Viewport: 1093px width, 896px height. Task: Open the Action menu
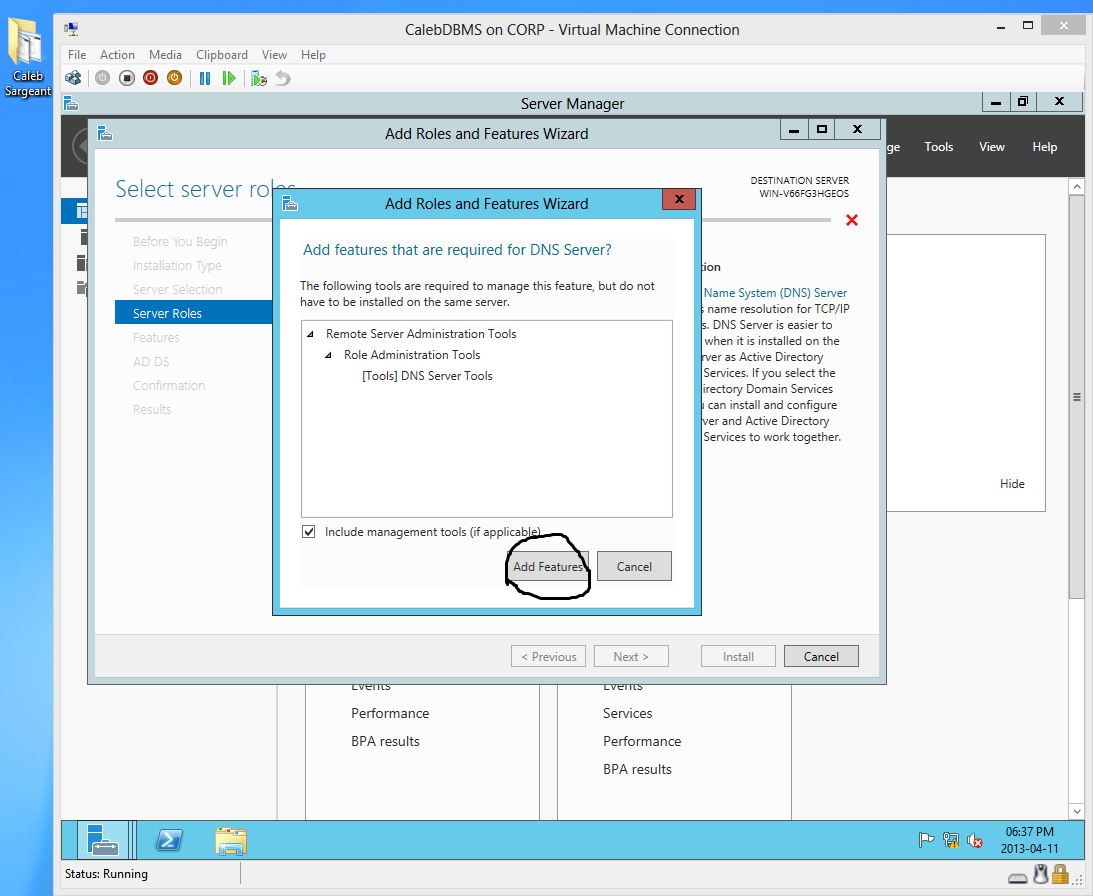tap(117, 54)
